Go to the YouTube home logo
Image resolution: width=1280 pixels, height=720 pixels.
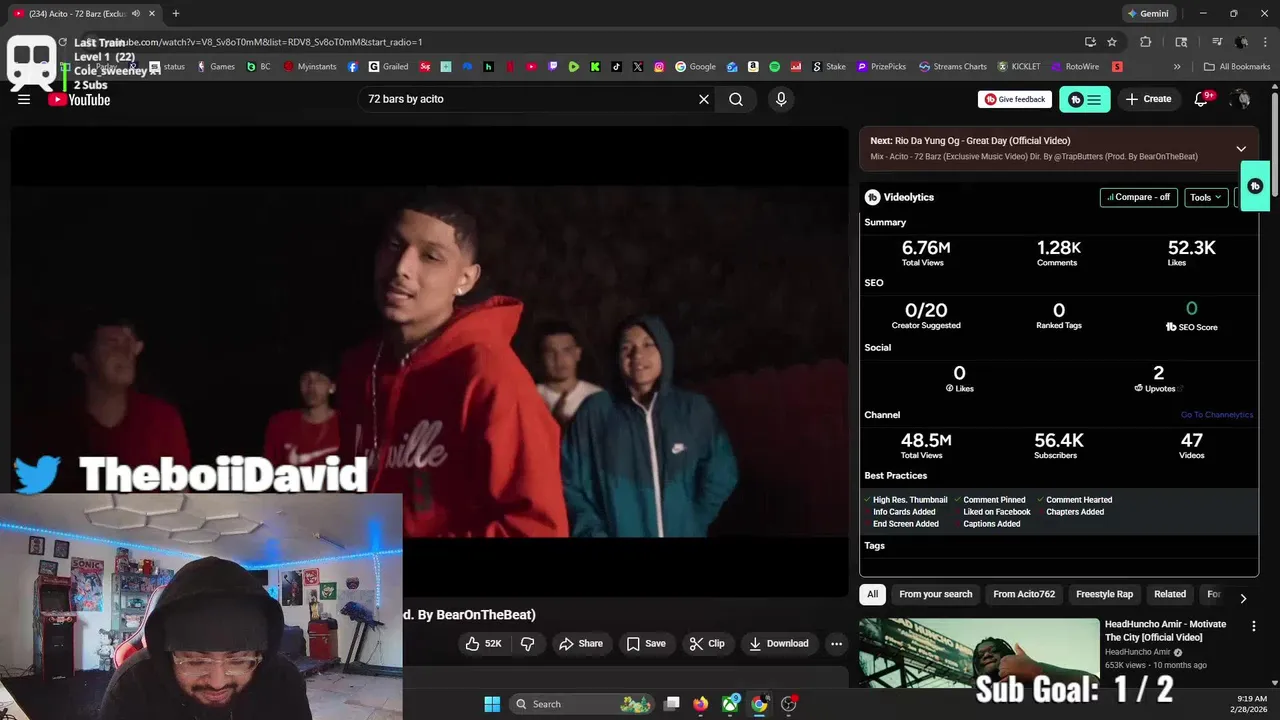coord(80,99)
